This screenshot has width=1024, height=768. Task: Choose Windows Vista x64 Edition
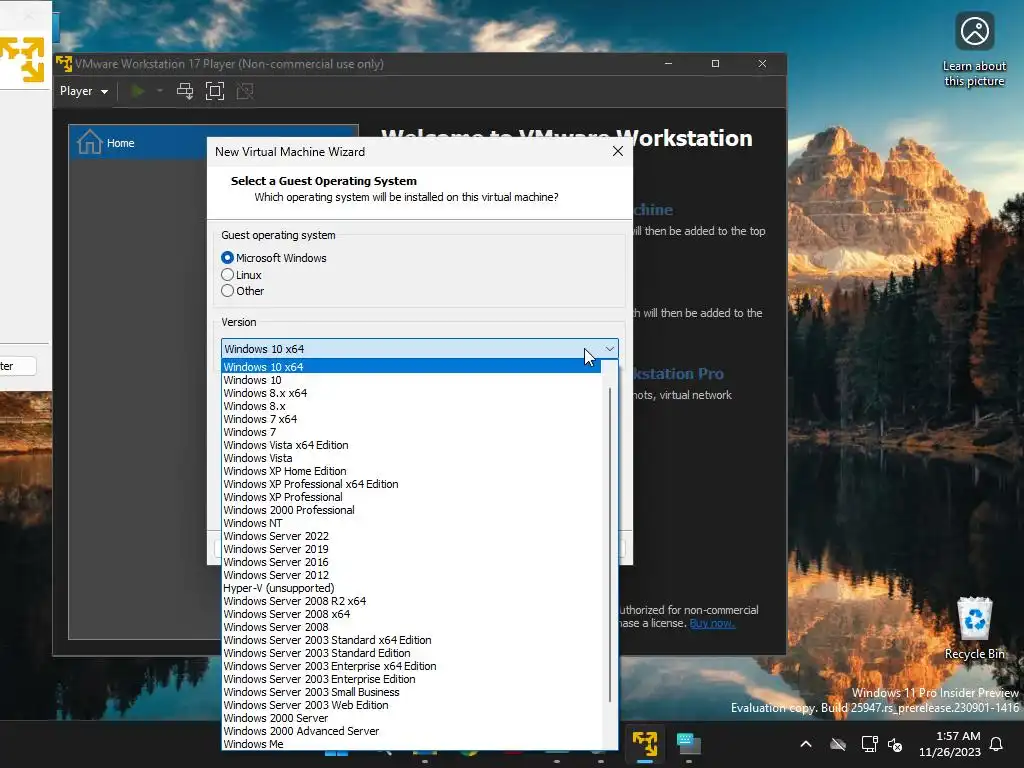click(411, 445)
